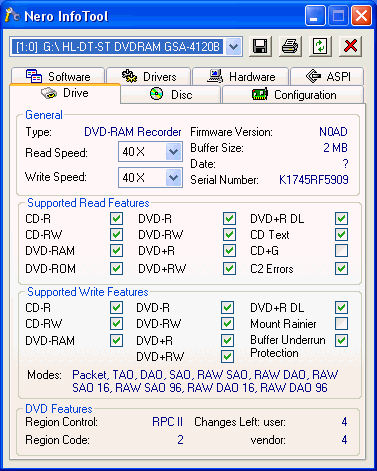377x471 pixels.
Task: Click the serial number K1745RF5909
Action: pos(314,180)
